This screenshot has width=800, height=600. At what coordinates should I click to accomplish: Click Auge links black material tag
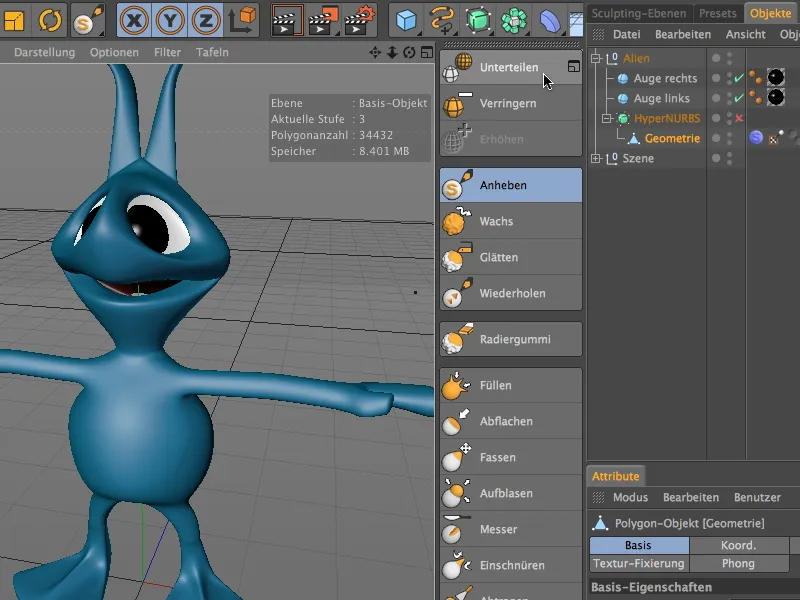[x=776, y=97]
